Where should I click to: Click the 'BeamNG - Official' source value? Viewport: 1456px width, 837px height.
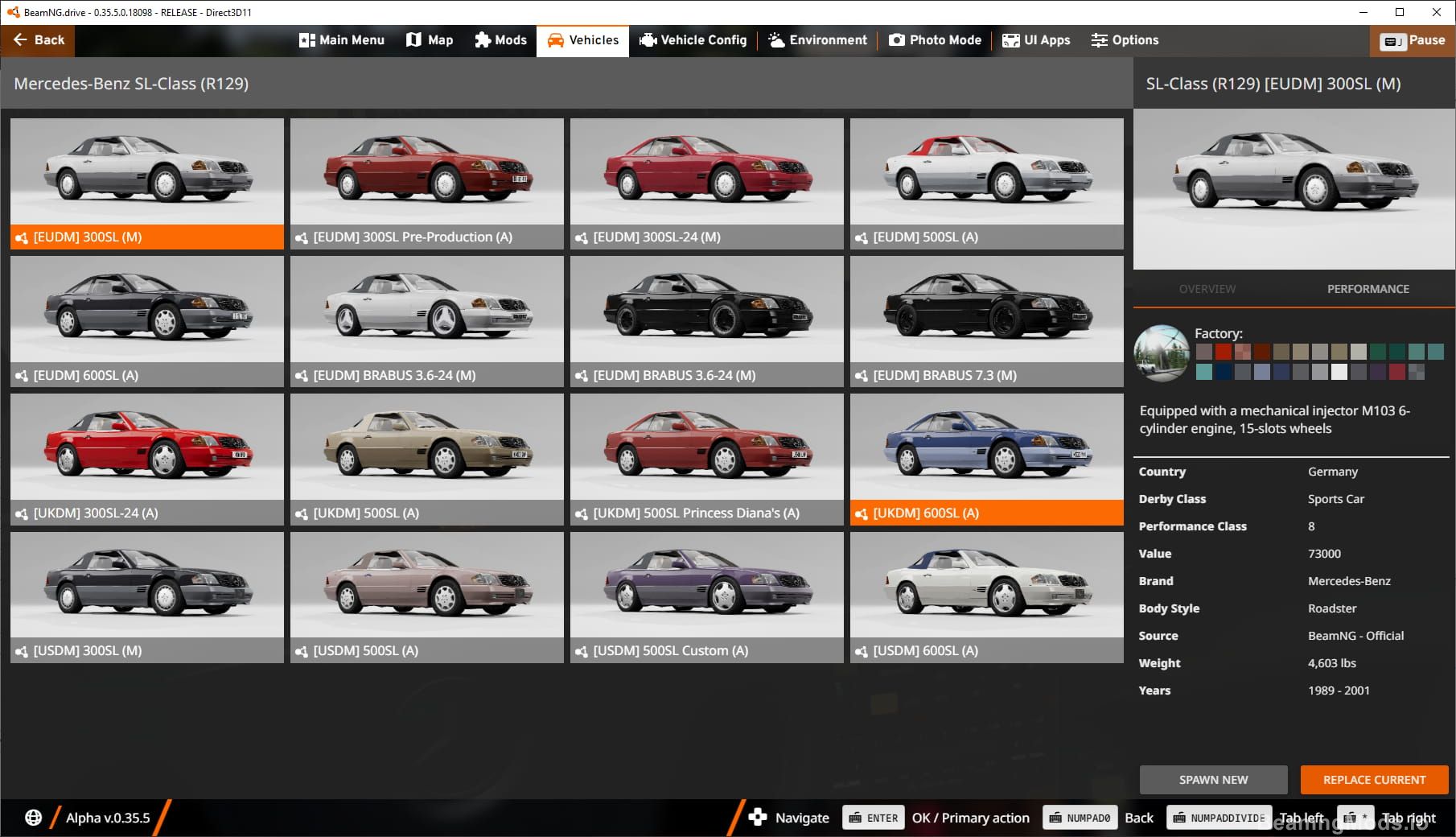click(1356, 636)
